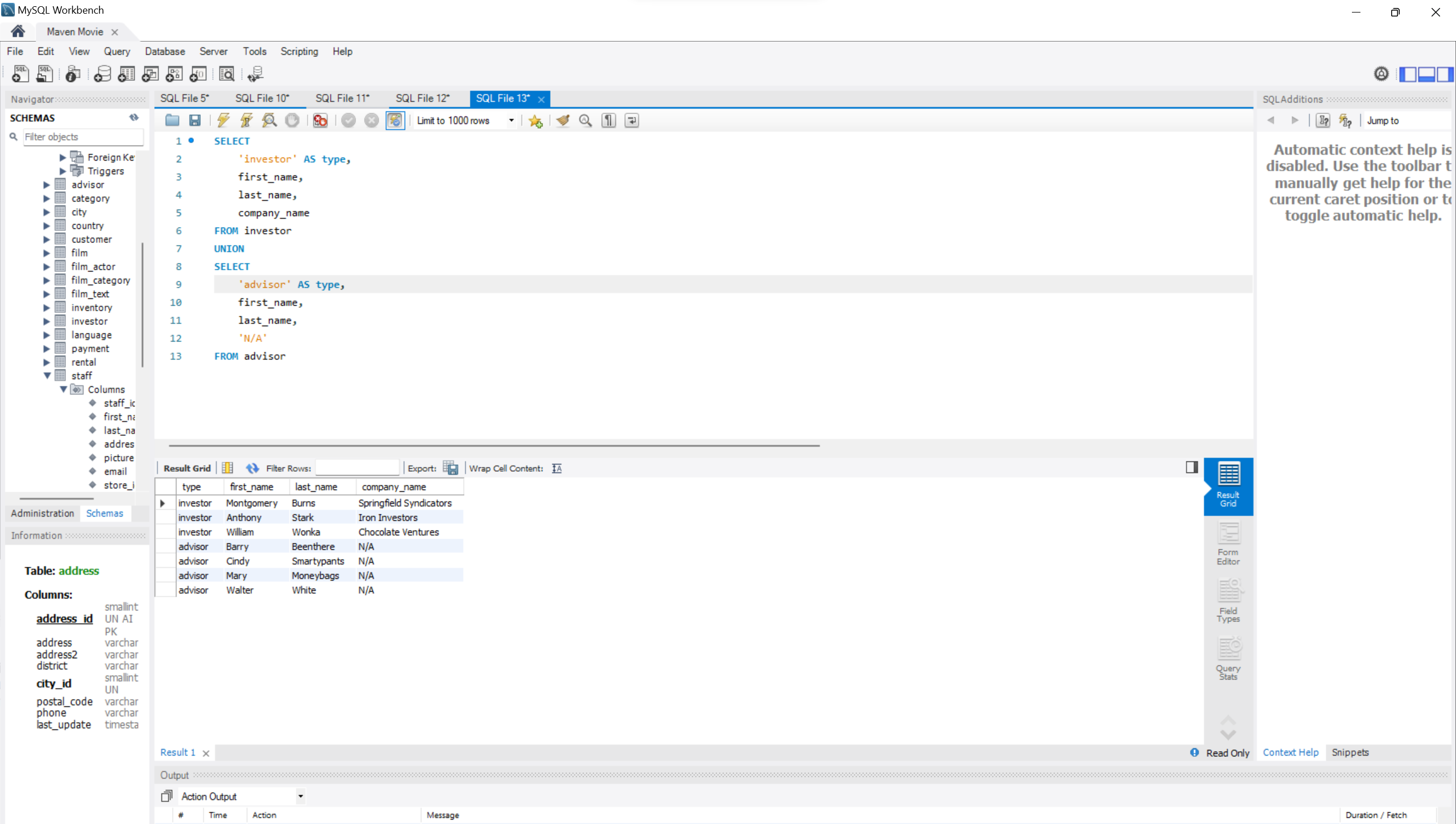Execute the SQL script with lightning icon
The height and width of the screenshot is (824, 1456).
(223, 120)
